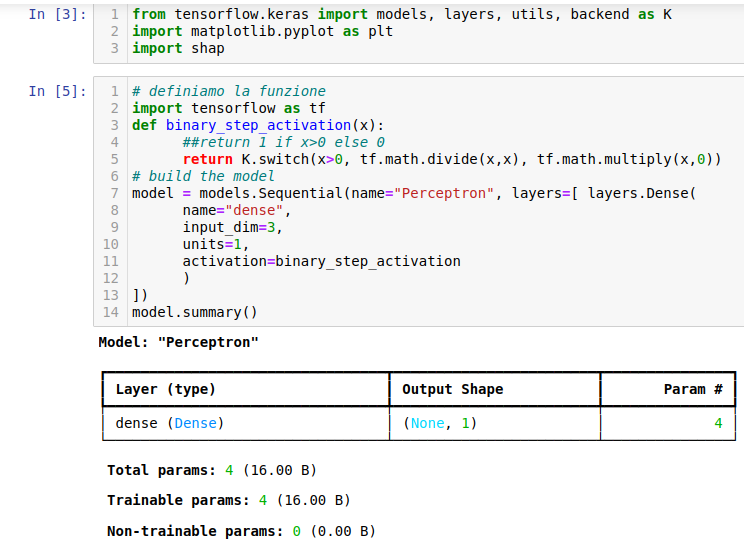Screen dimensions: 744x541
Task: Click the input_dim=3 argument line
Action: point(232,228)
